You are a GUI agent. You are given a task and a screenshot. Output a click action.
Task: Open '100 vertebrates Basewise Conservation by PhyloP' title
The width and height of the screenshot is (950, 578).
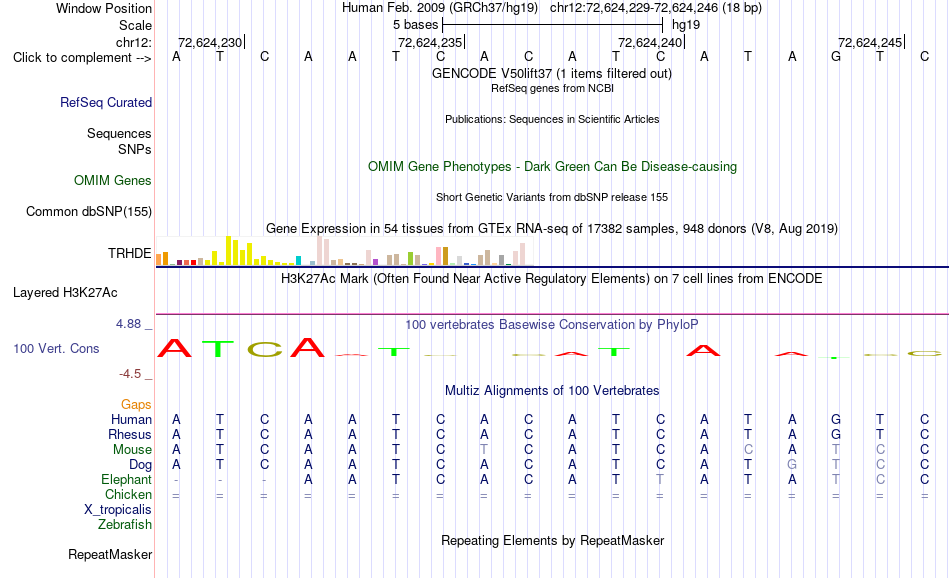tap(552, 325)
